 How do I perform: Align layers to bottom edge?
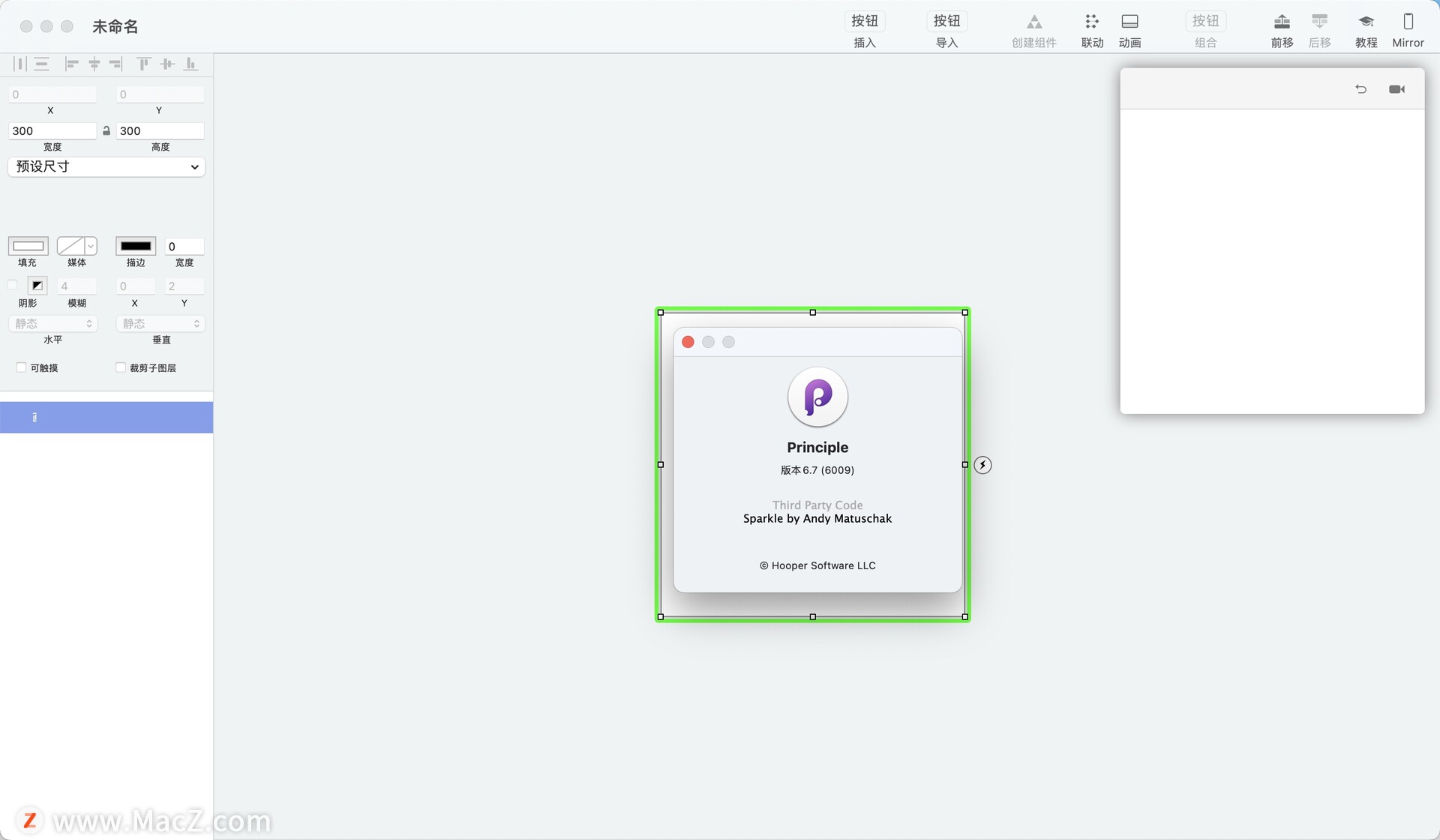pos(190,64)
